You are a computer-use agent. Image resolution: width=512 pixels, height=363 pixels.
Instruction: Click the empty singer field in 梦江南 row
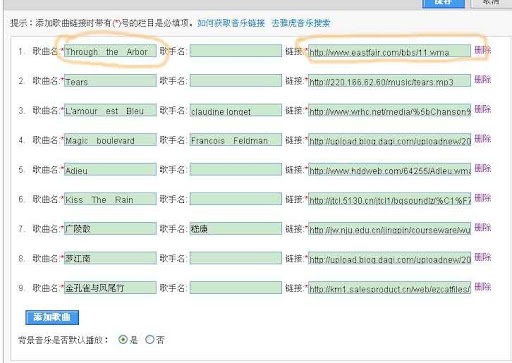(x=236, y=258)
